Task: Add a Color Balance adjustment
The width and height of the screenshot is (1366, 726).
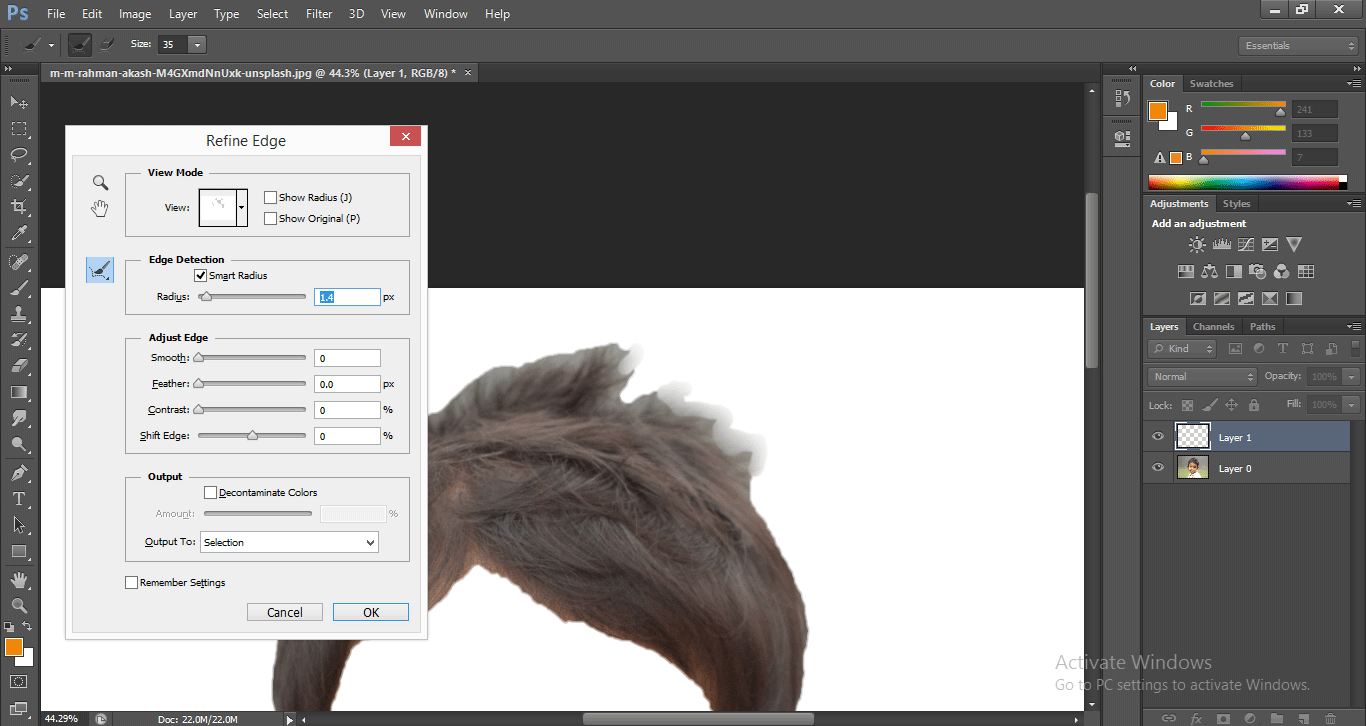Action: pos(1210,271)
